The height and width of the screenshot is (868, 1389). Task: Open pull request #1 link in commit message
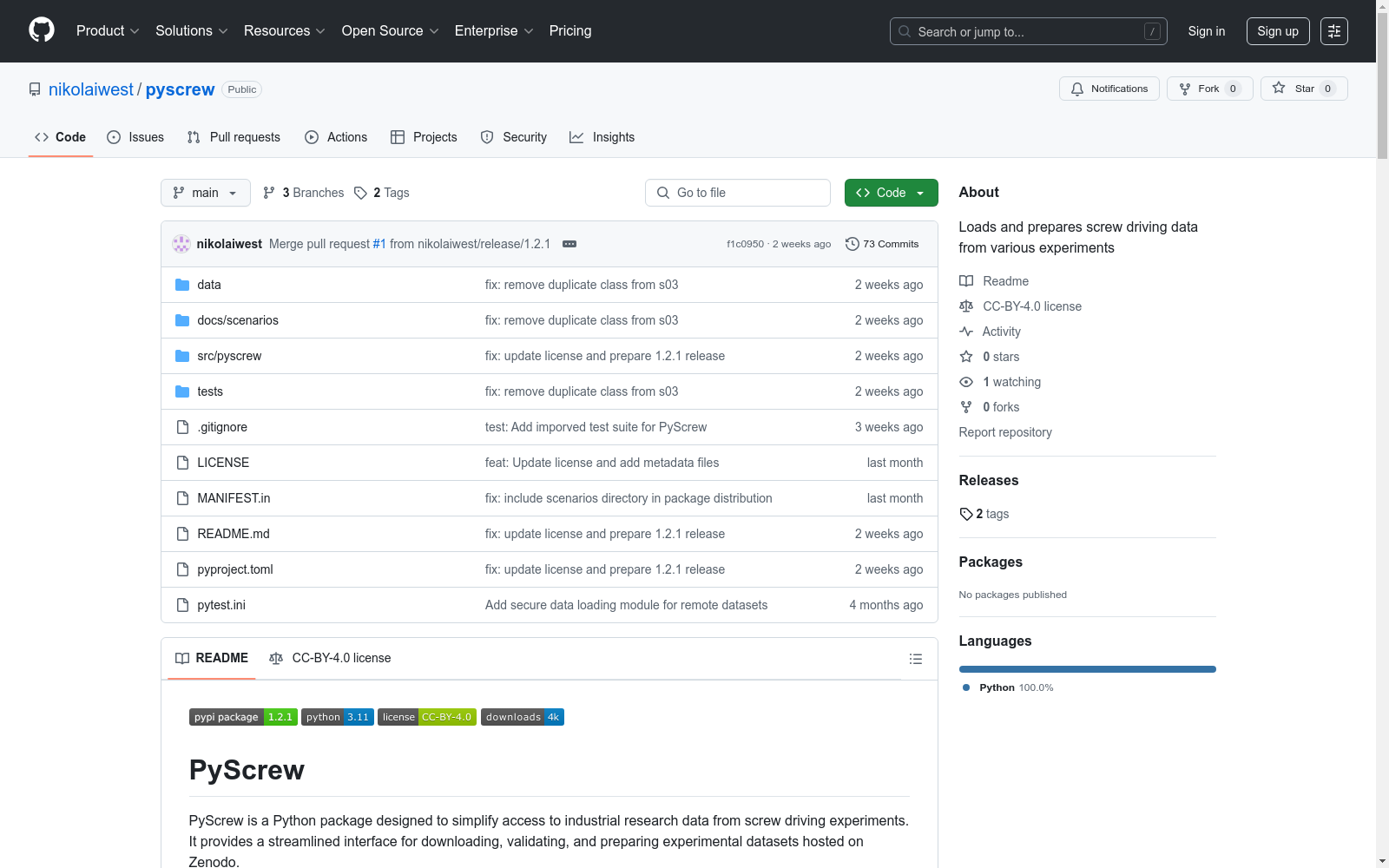tap(379, 244)
